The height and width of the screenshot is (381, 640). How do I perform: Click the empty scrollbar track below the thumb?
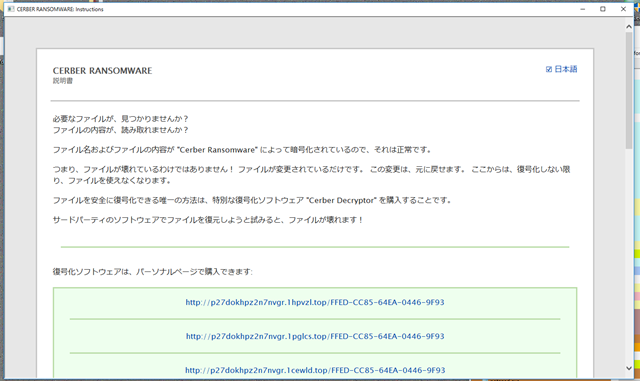coord(629,256)
